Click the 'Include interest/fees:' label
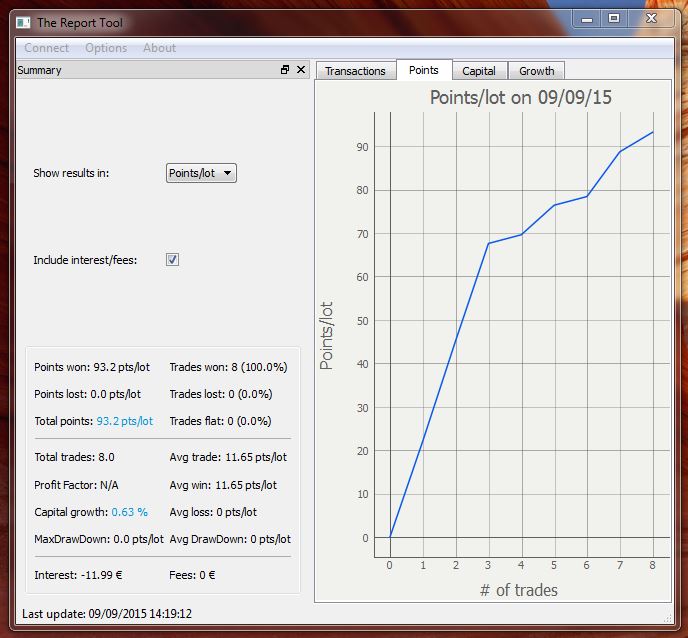Viewport: 688px width, 638px height. (x=85, y=260)
